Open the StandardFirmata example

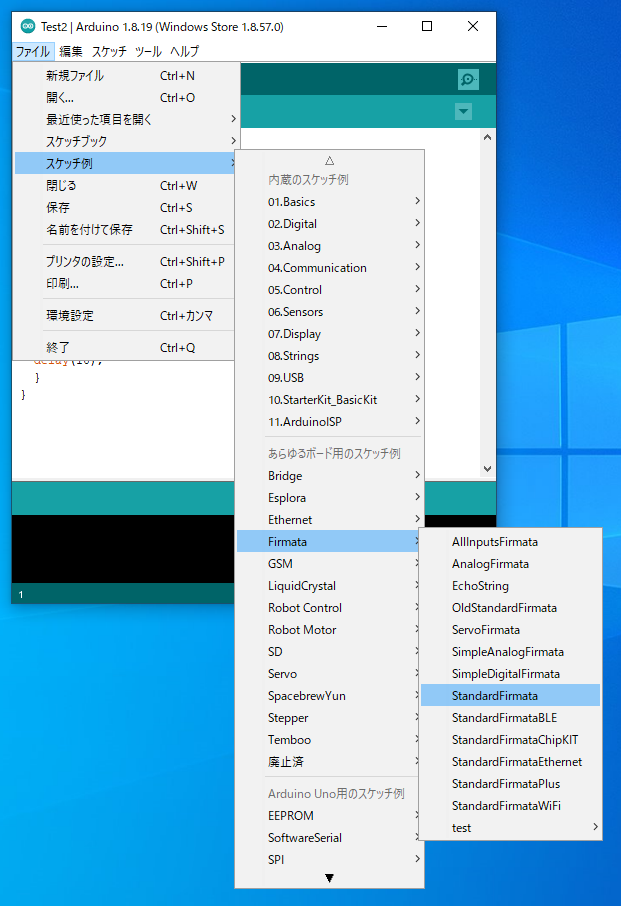[x=511, y=695]
